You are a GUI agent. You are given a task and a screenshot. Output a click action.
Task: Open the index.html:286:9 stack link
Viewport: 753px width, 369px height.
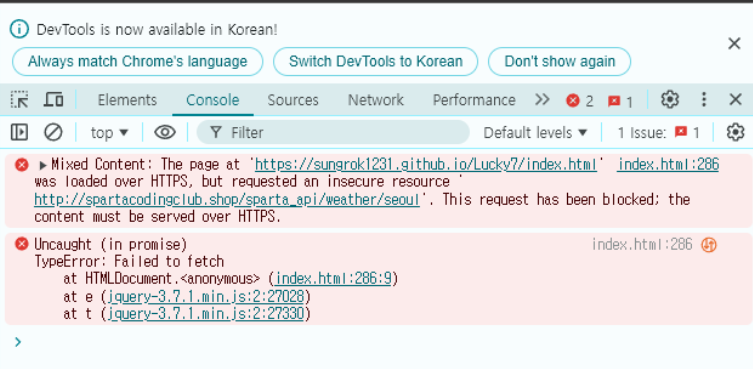tap(333, 278)
